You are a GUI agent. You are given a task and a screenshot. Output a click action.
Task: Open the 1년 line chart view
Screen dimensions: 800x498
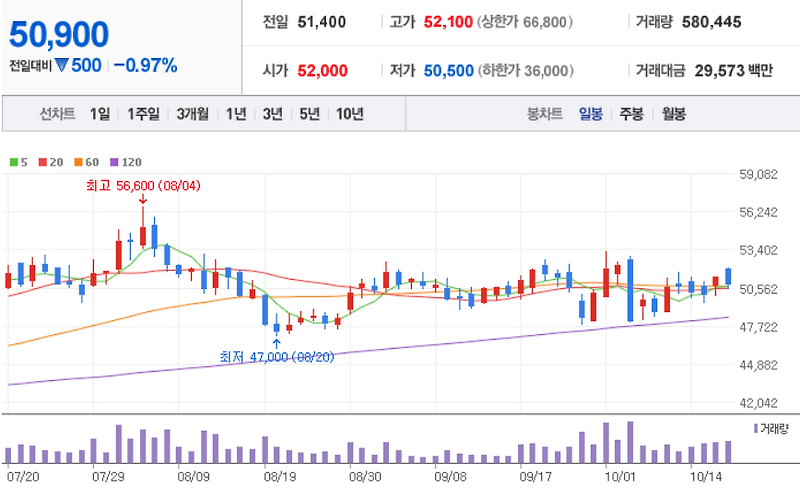tap(236, 113)
